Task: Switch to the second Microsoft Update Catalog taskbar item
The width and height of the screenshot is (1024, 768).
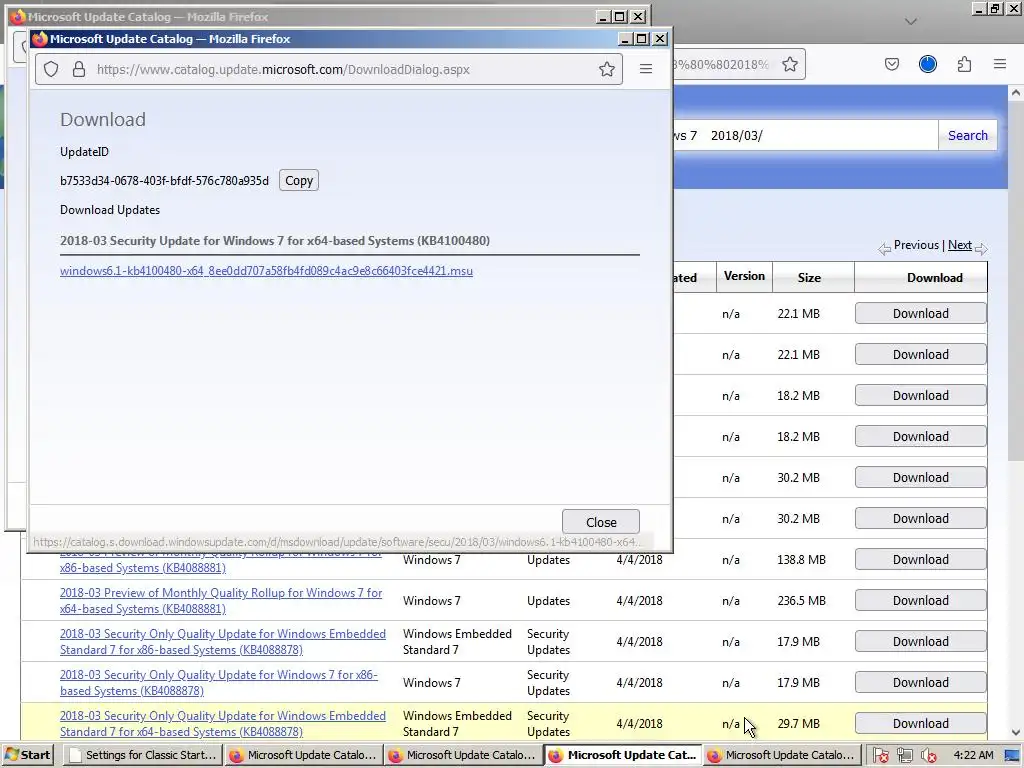Action: [463, 755]
